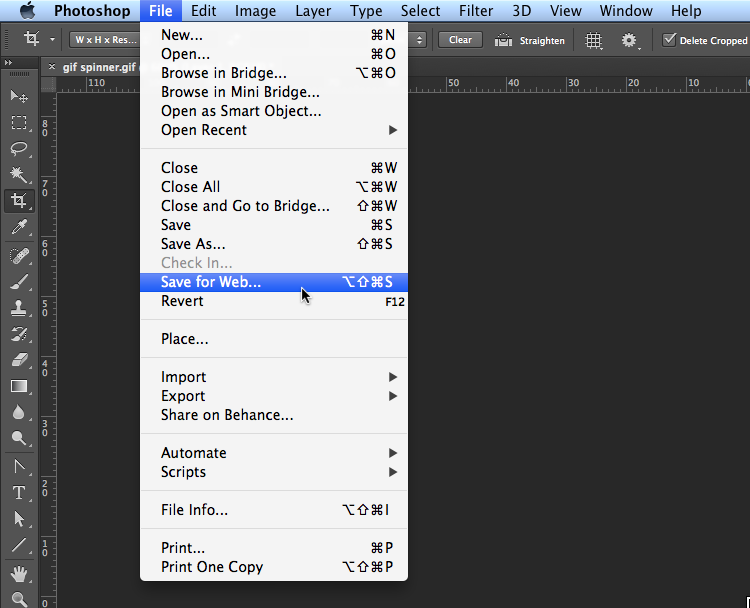
Task: Expand the Import submenu
Action: pos(274,377)
